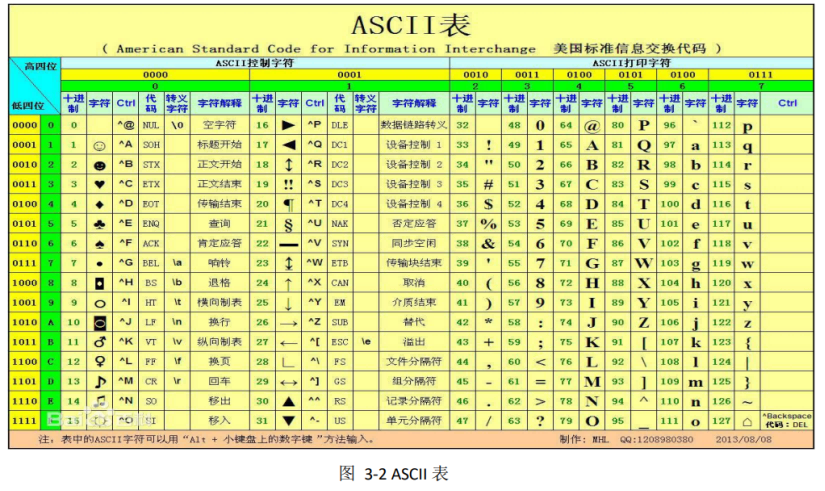Click the club symbol beside ^E
Screen dimensions: 825x491
click(99, 224)
